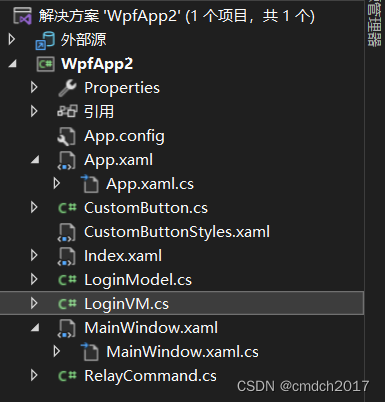Select the solution 'WpfApp2' text
This screenshot has width=385, height=402.
176,16
